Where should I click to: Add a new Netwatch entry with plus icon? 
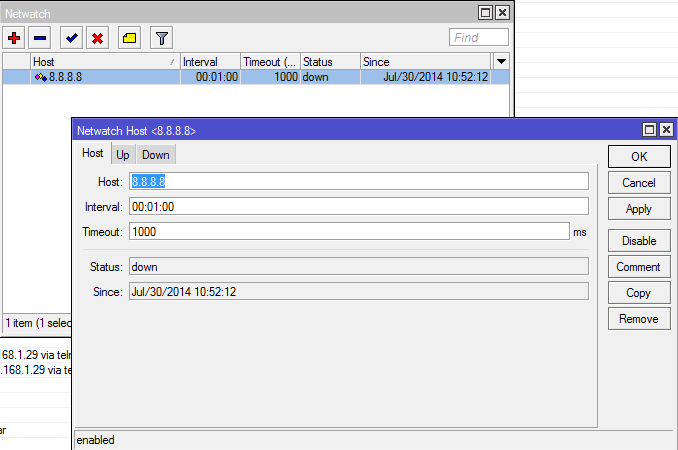click(x=14, y=38)
